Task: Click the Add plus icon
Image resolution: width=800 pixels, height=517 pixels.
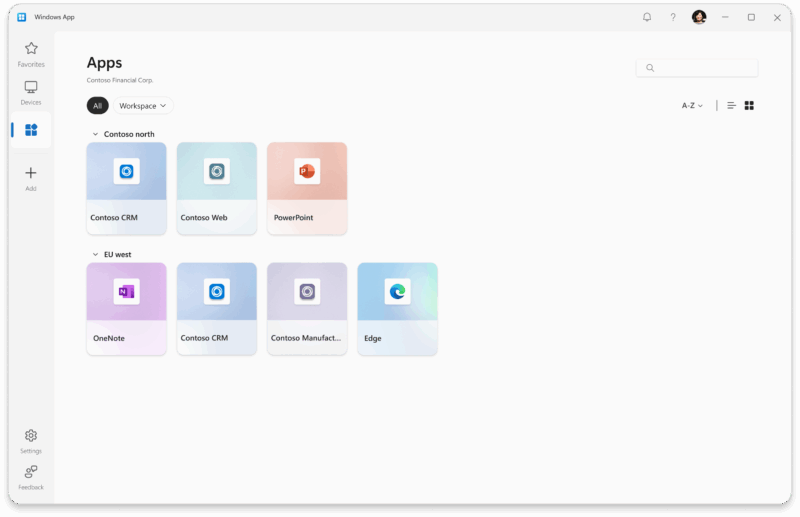Action: tap(31, 177)
